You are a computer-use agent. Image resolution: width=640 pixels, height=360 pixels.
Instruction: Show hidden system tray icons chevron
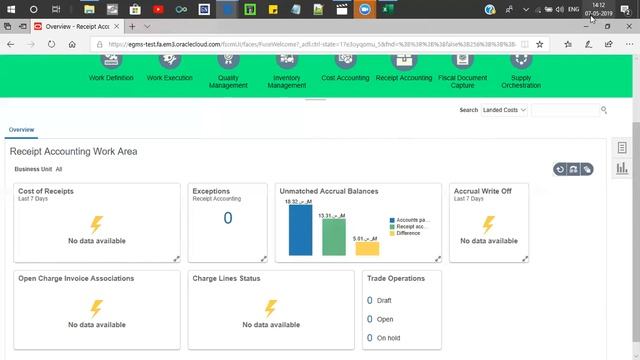[526, 9]
